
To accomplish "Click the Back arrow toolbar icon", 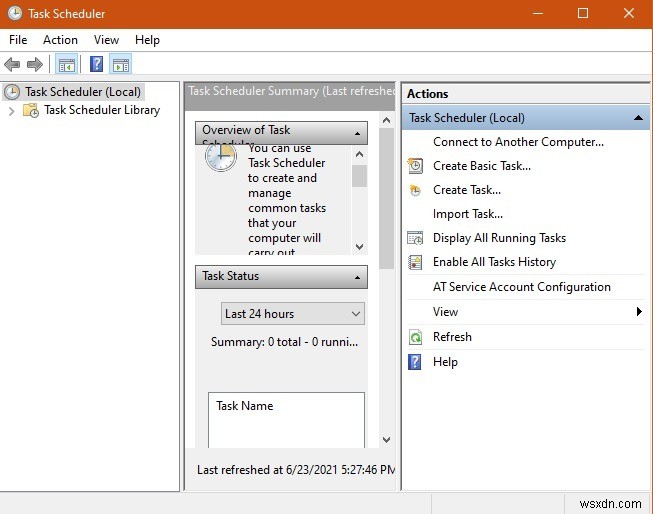I will click(x=12, y=65).
